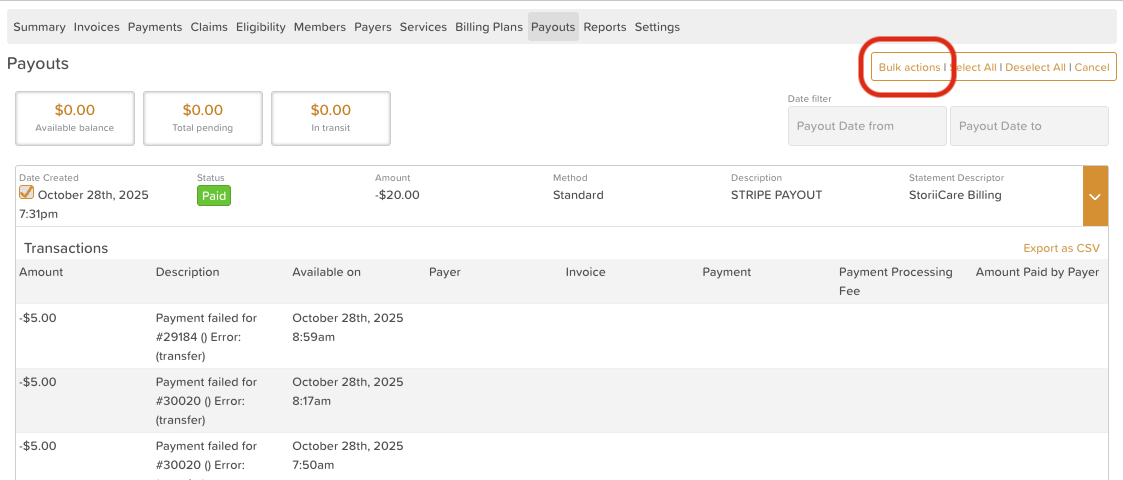Click Select All payouts link

point(973,67)
